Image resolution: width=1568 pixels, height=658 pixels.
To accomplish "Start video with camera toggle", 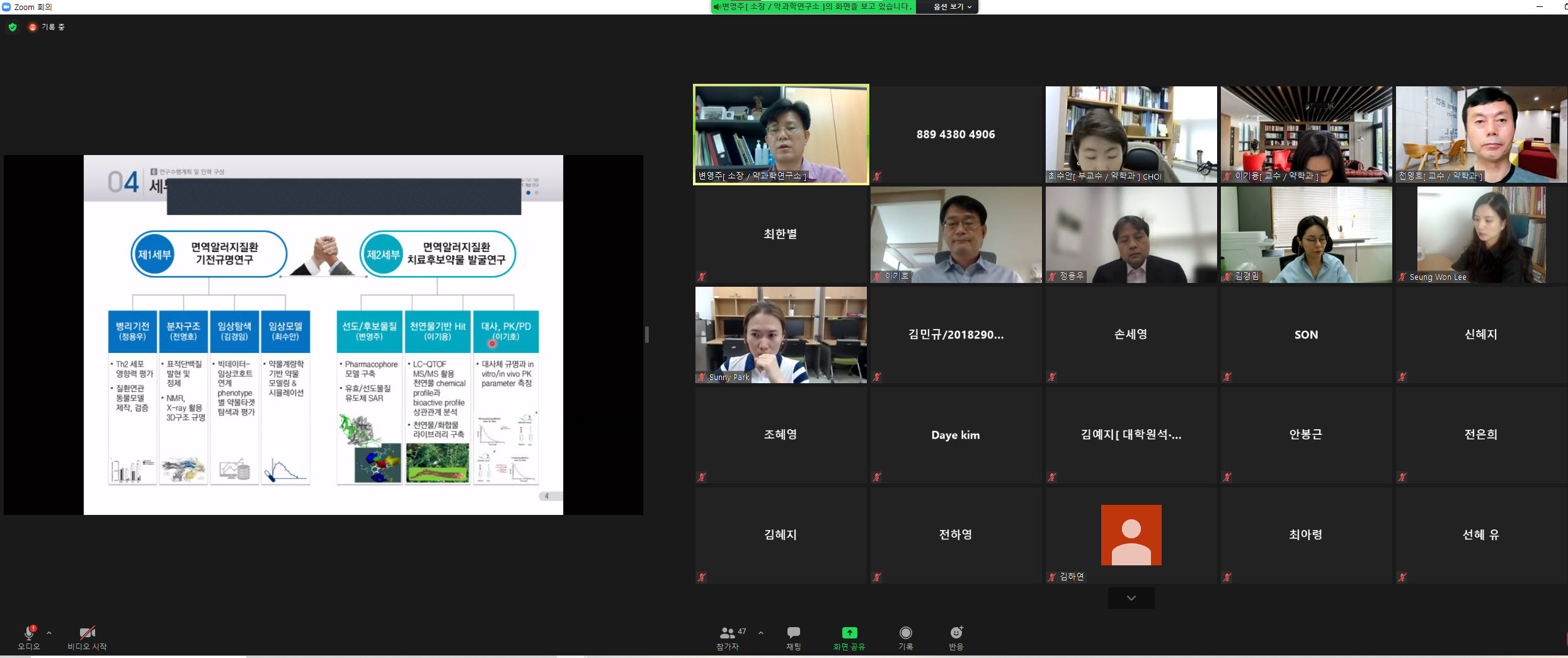I will point(87,633).
